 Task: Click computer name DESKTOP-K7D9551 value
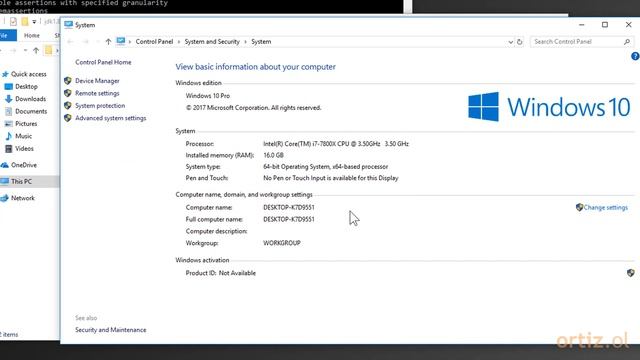(x=289, y=207)
